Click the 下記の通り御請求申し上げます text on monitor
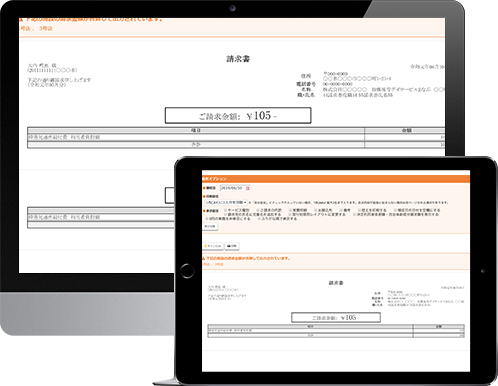The height and width of the screenshot is (386, 498). click(59, 80)
